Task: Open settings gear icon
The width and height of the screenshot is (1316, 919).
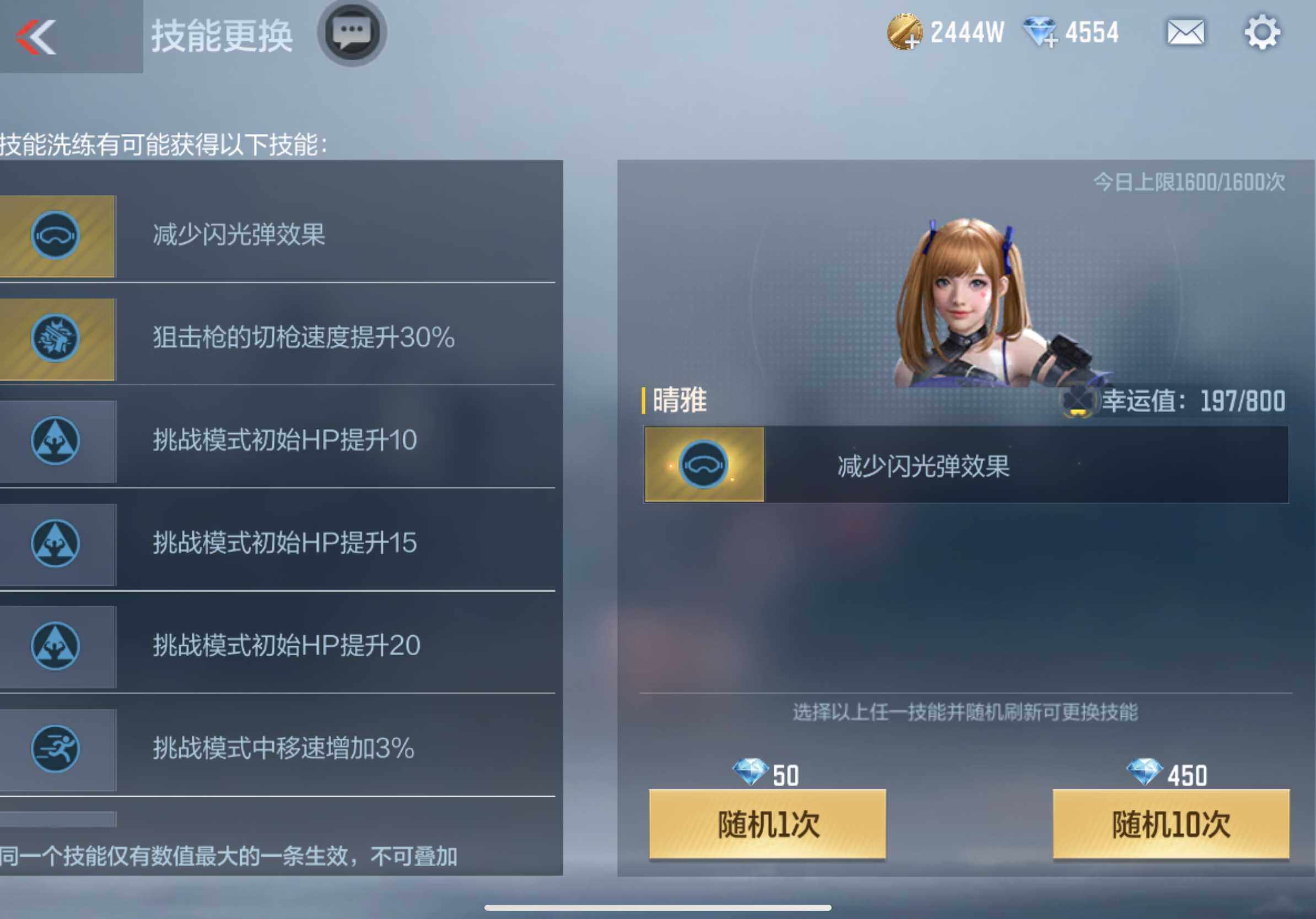Action: (x=1262, y=33)
